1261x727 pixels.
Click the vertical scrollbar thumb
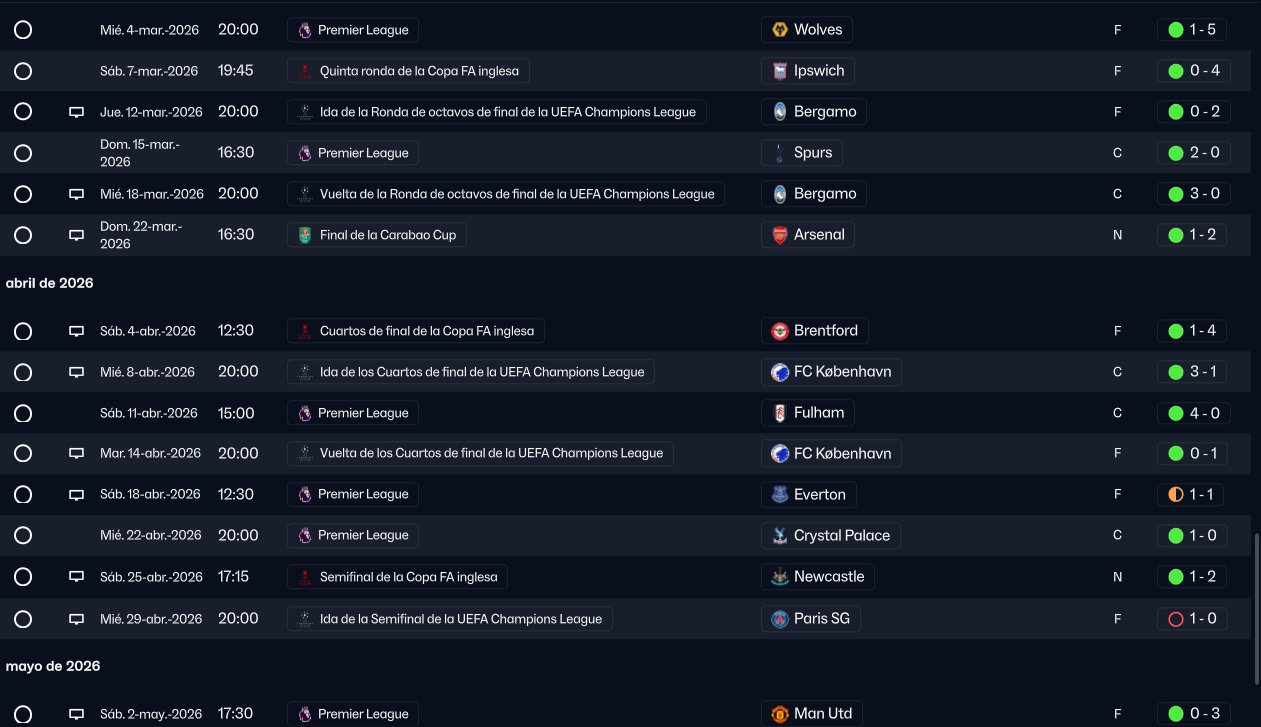1257,608
